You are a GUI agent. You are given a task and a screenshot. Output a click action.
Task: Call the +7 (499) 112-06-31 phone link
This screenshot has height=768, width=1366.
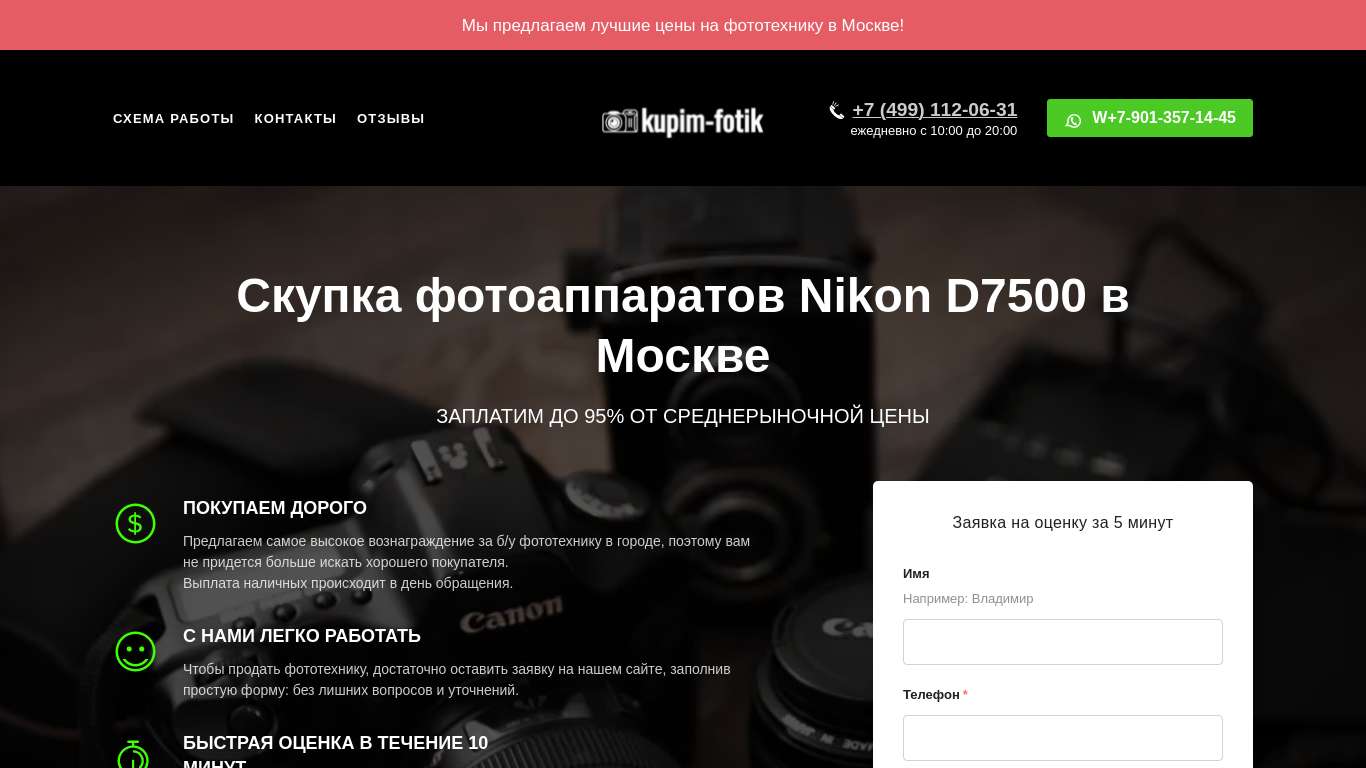pyautogui.click(x=934, y=110)
